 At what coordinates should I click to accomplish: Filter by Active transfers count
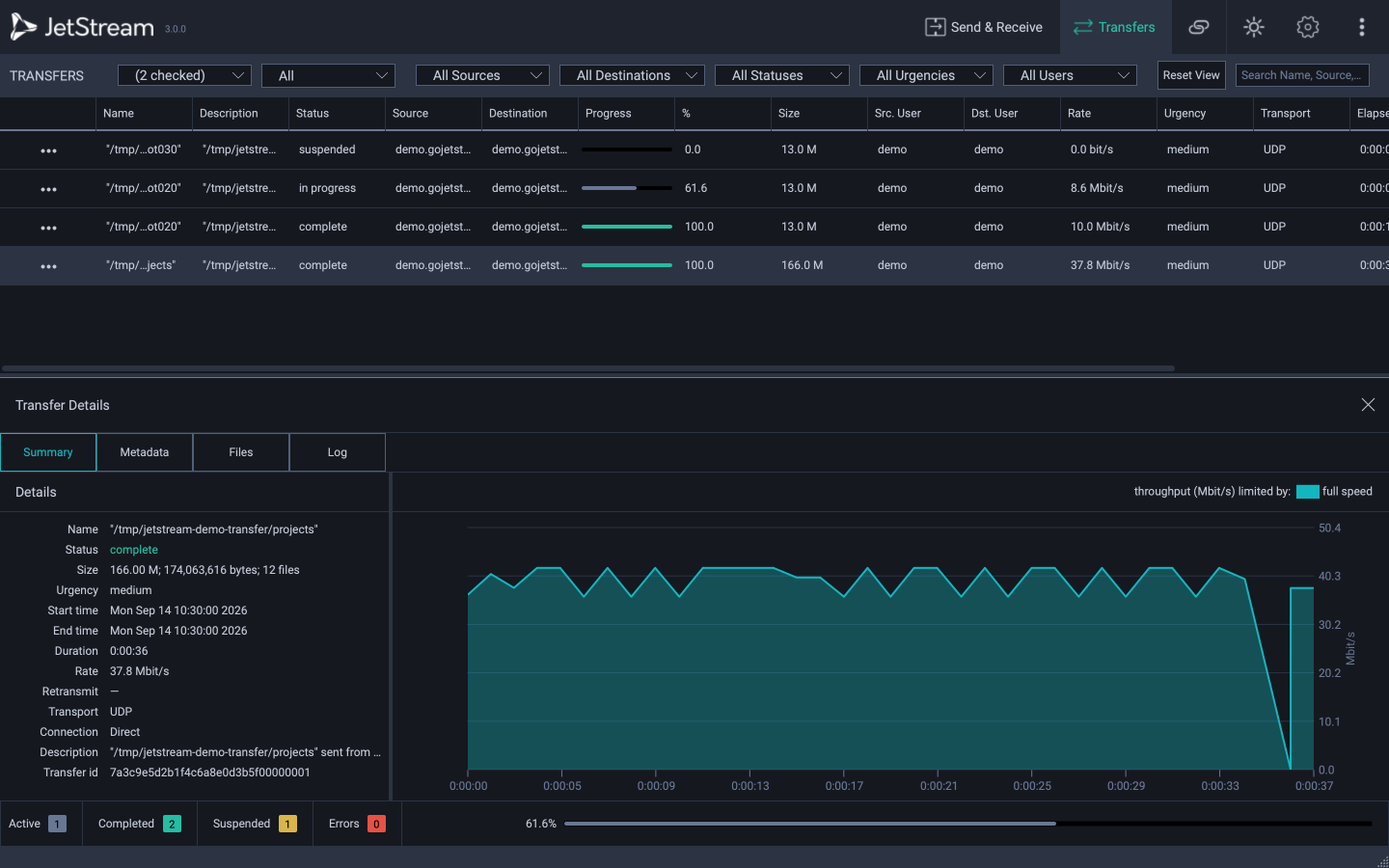pyautogui.click(x=41, y=824)
